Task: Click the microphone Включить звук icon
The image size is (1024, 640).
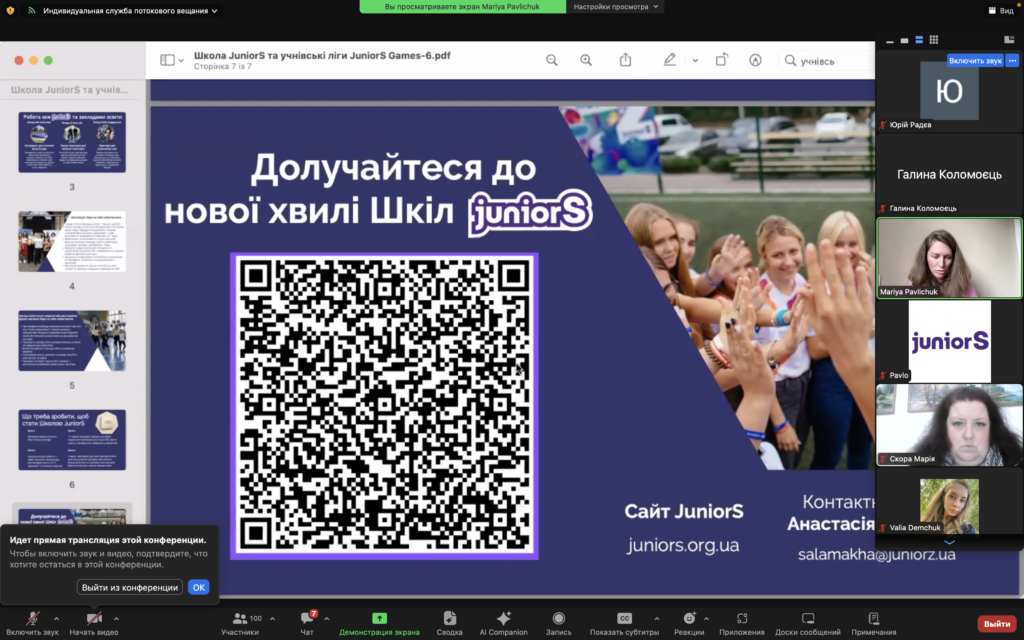Action: [32, 618]
